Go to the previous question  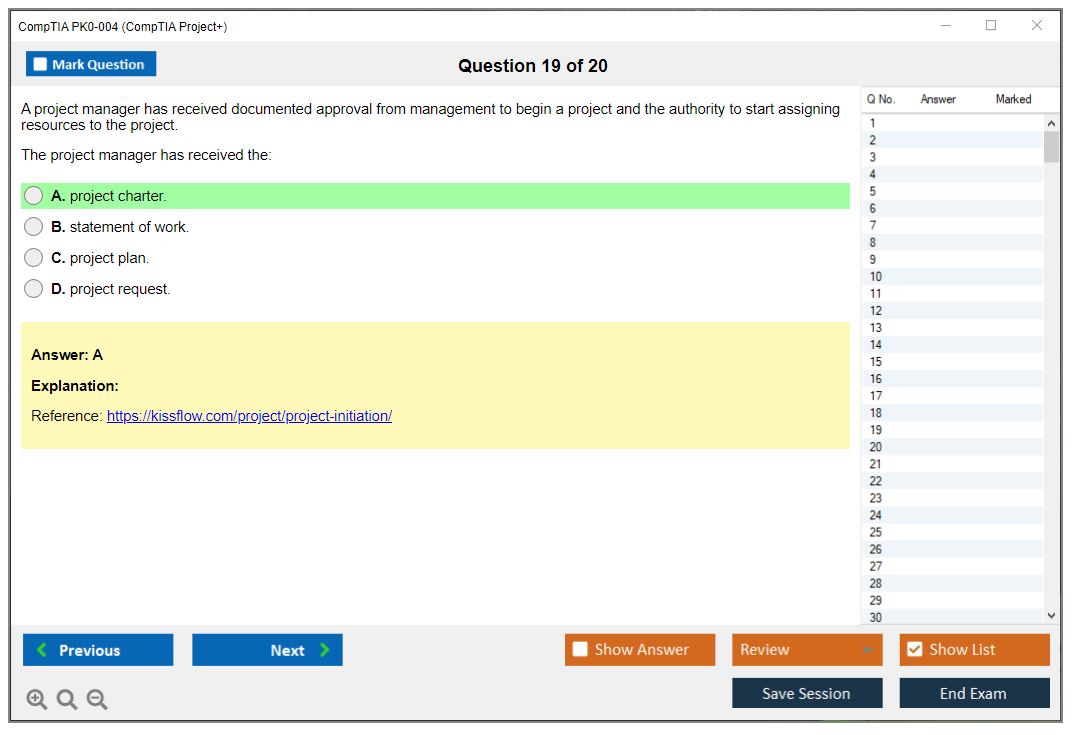98,650
